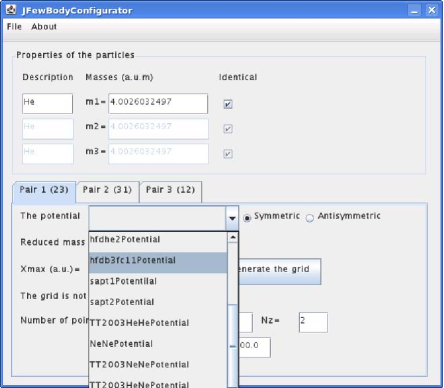Screen dimensions: 444x388
Task: Close the JFewBodyConfigurator window
Action: (432, 10)
